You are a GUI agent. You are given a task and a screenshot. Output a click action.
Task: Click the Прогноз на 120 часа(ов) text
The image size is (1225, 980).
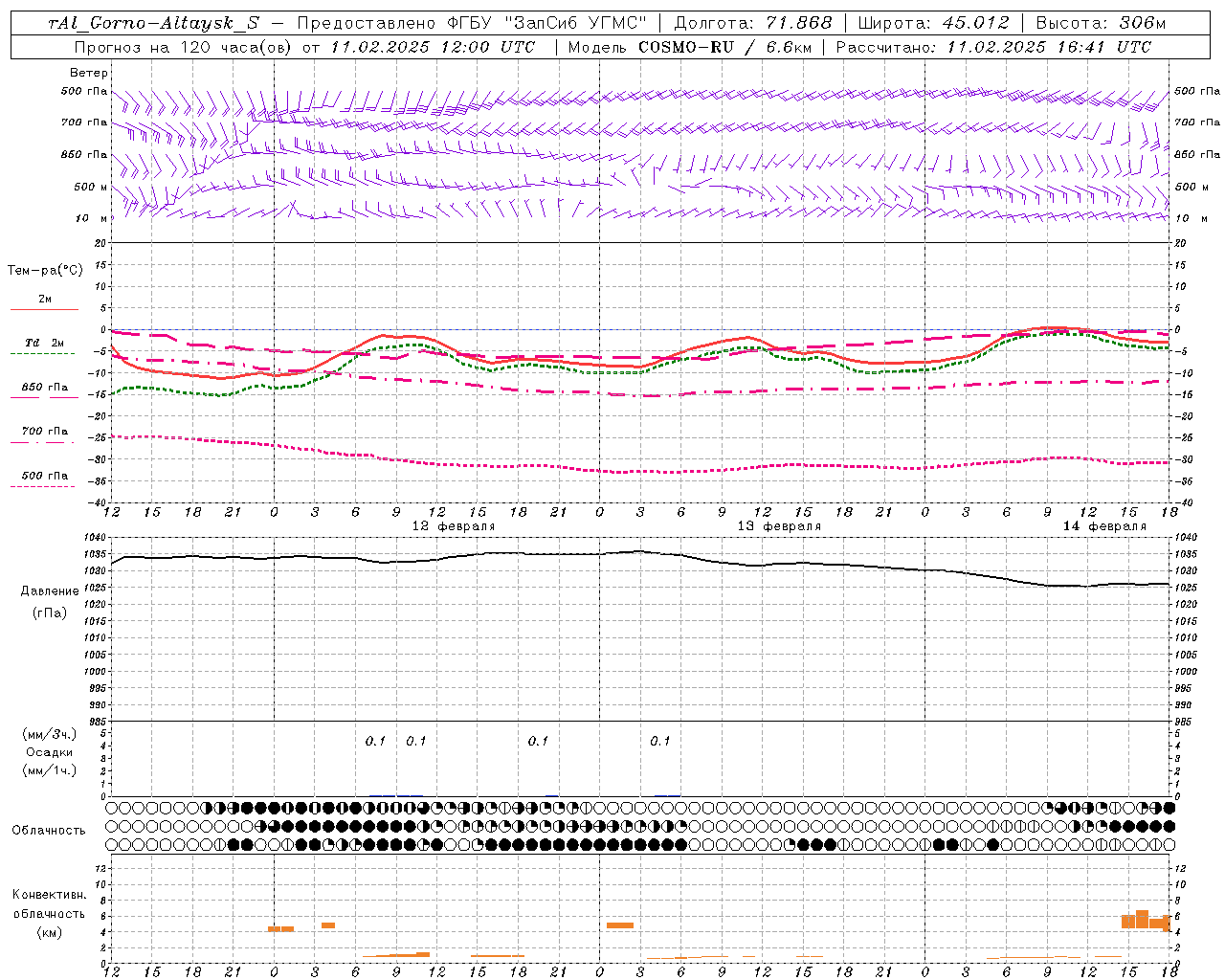click(182, 47)
